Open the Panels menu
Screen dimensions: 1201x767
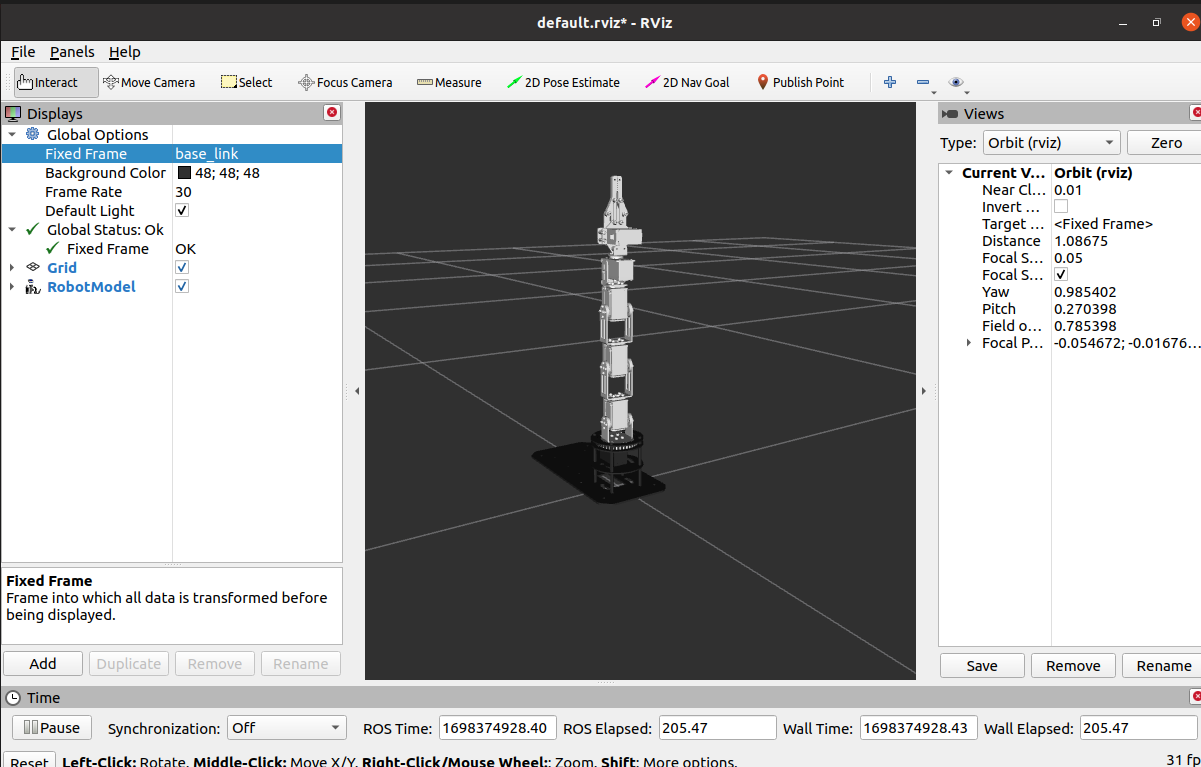tap(72, 52)
